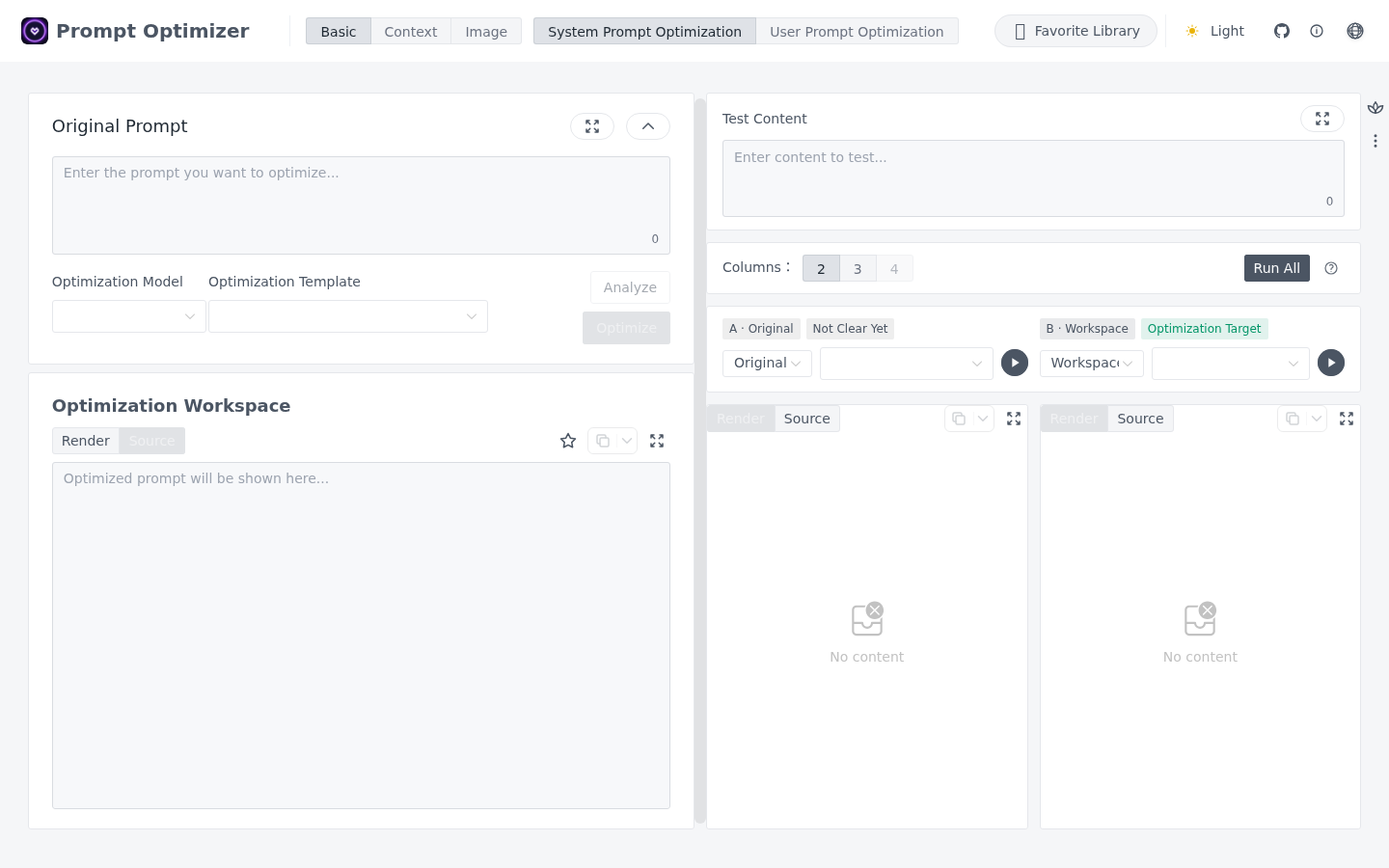Image resolution: width=1389 pixels, height=868 pixels.
Task: Open the model dropdown for column B
Action: (x=1231, y=363)
